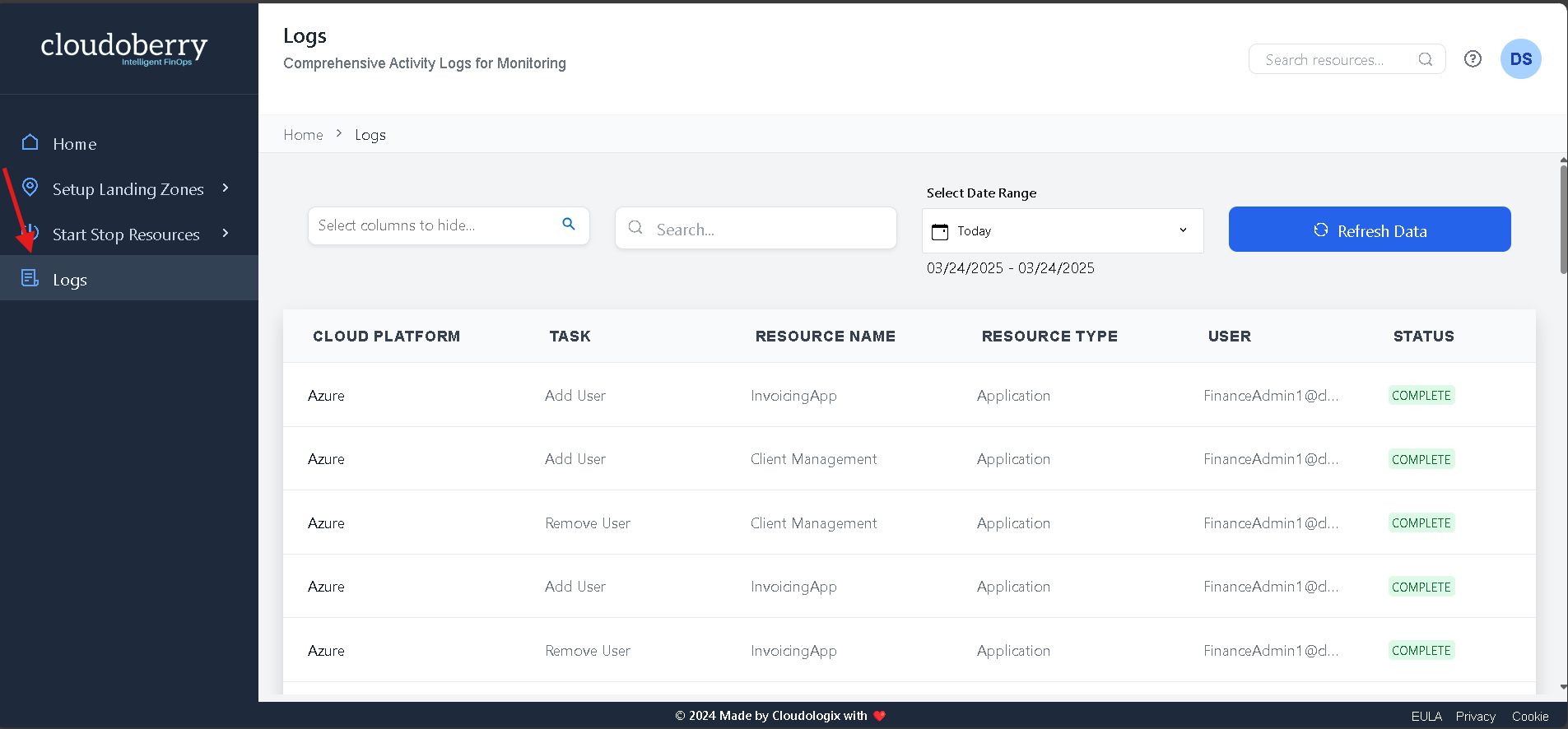The image size is (1568, 729).
Task: Open the Home menu item
Action: (x=129, y=143)
